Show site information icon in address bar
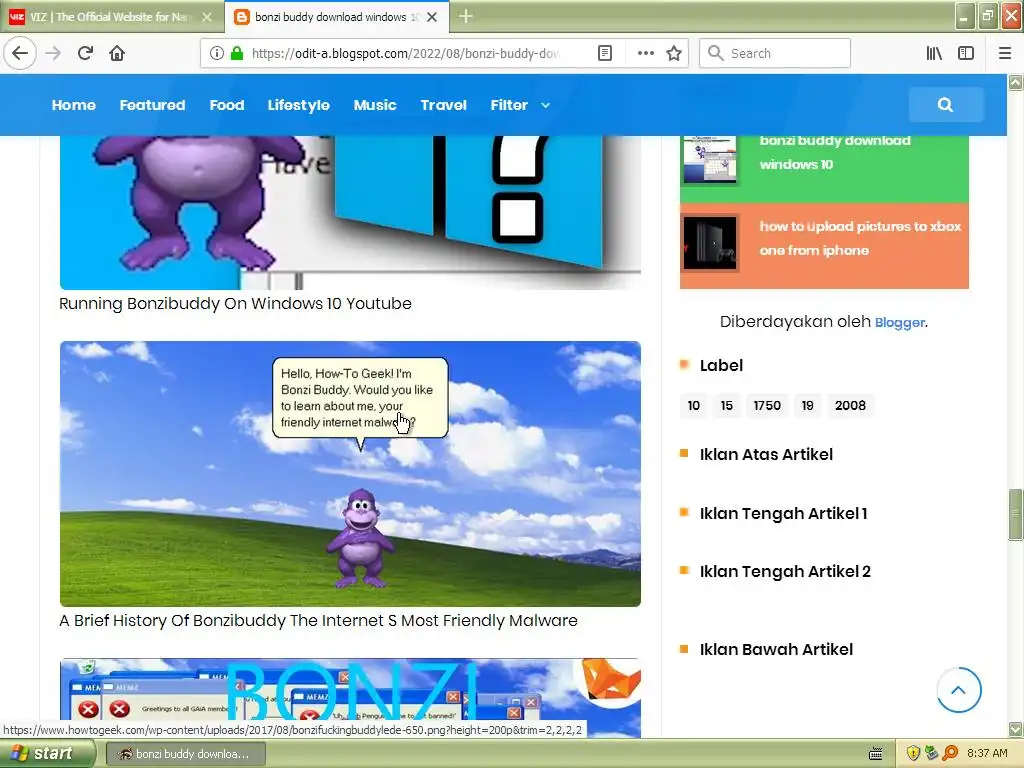 point(216,53)
